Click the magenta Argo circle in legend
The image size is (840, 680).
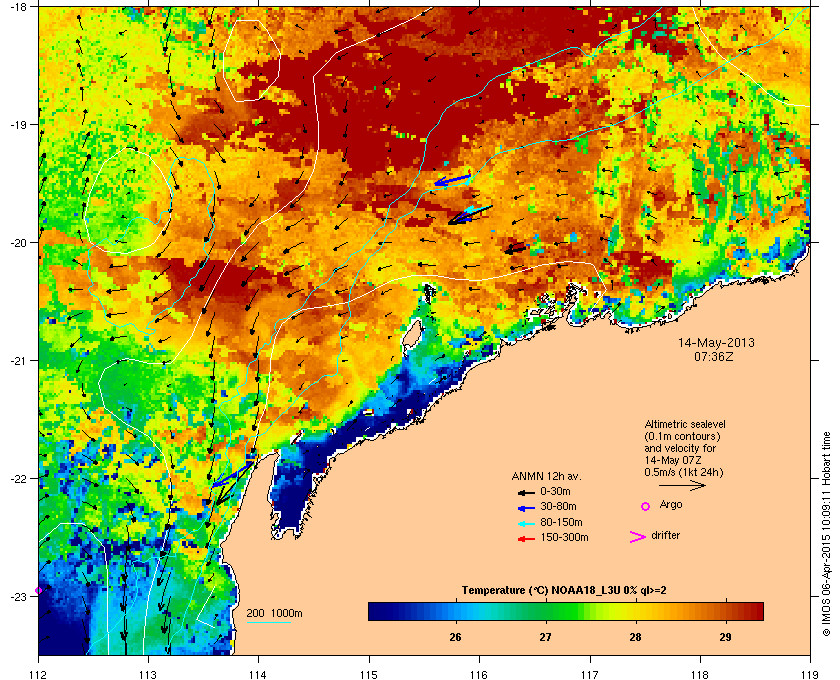click(646, 506)
